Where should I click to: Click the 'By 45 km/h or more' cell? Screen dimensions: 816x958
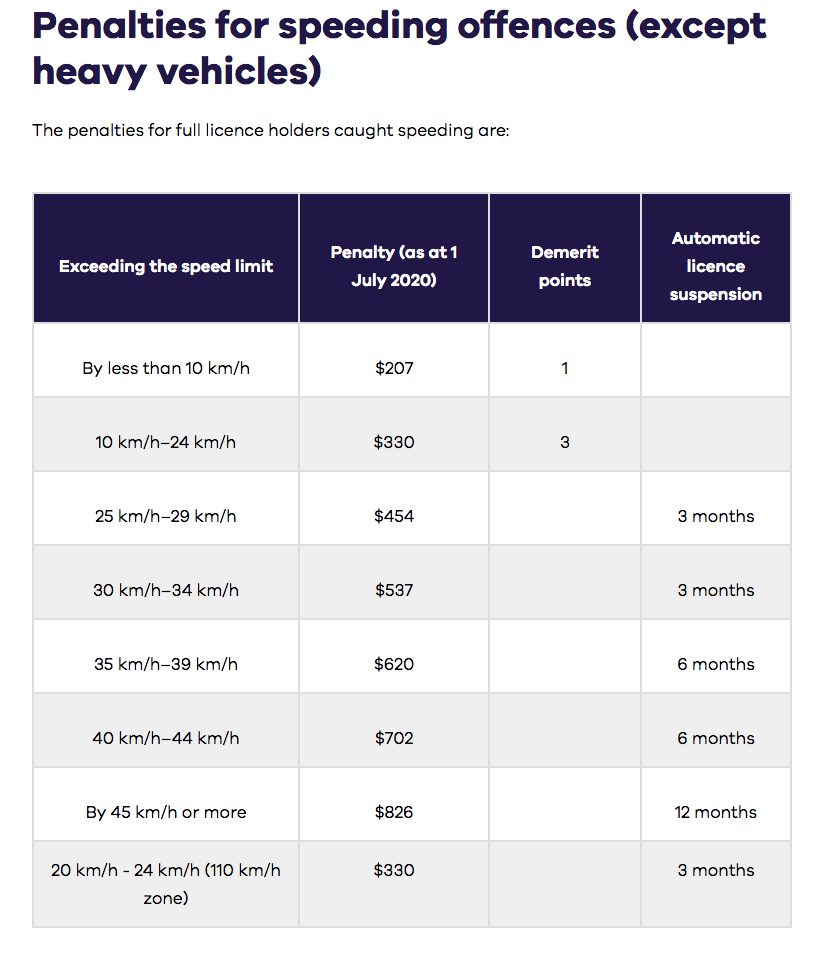coord(166,812)
